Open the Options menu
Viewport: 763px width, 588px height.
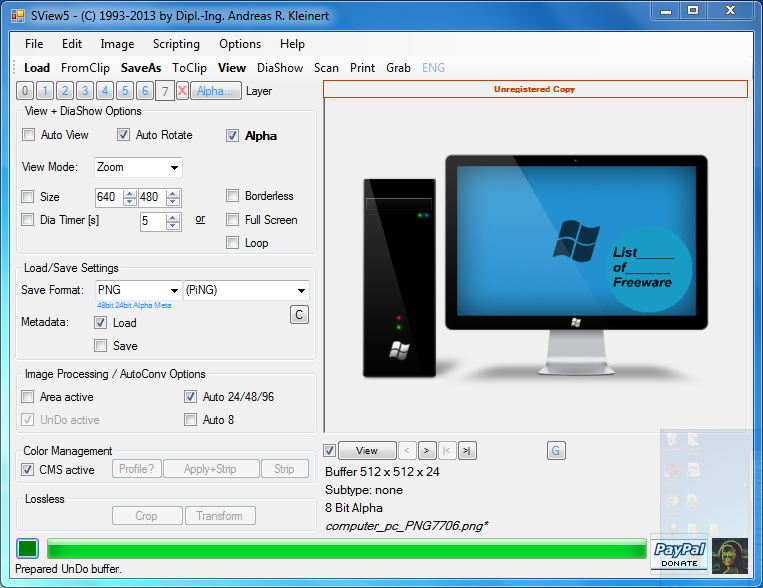coord(240,44)
